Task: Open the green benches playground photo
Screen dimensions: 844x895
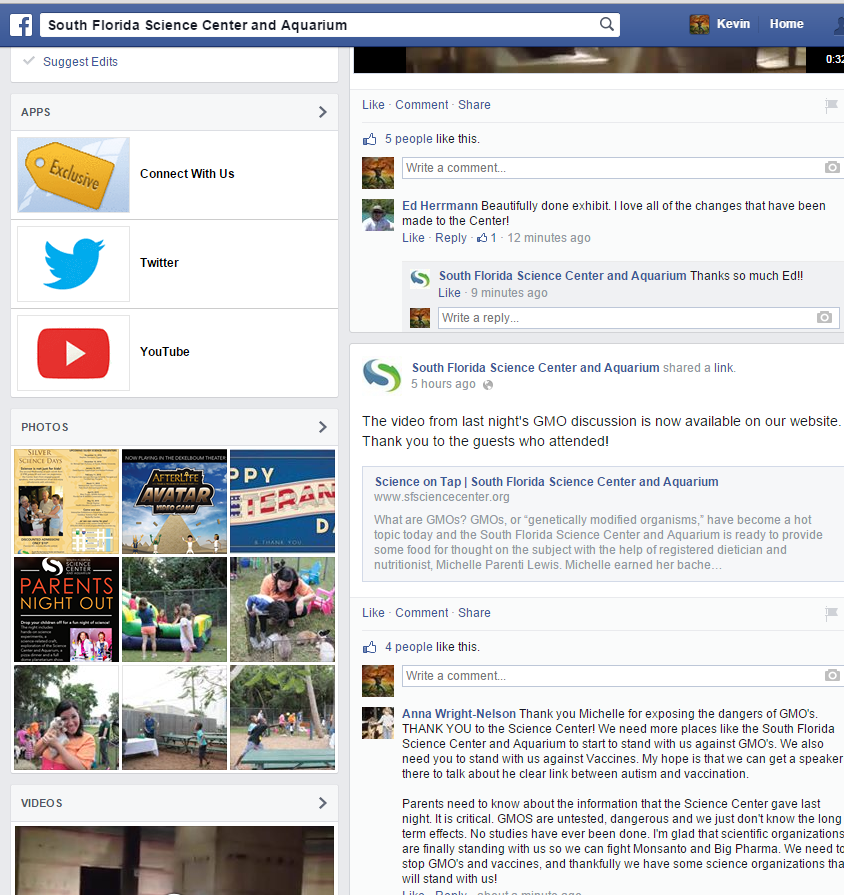Action: tap(282, 717)
